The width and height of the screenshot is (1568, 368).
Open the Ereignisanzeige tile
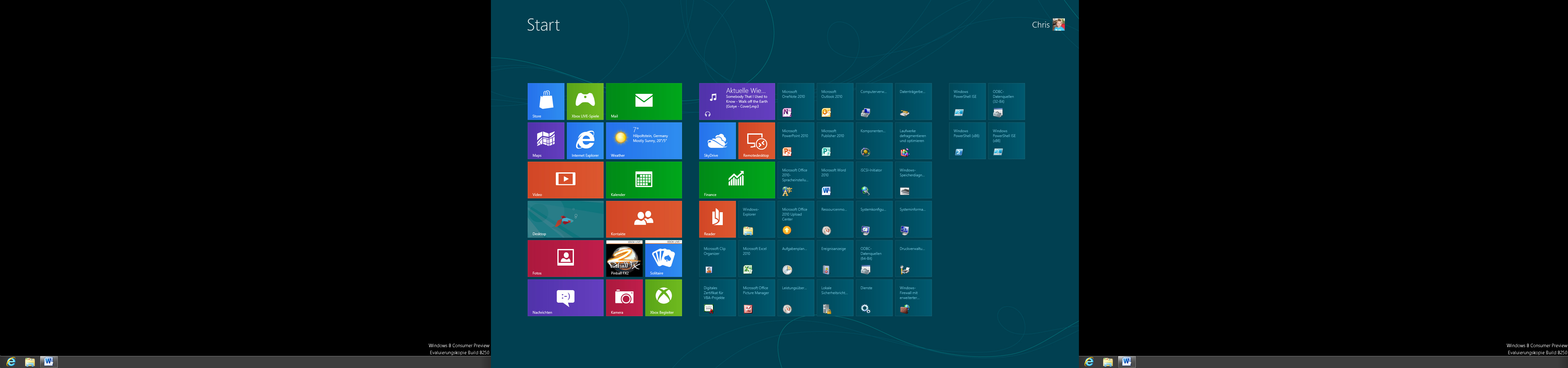click(x=835, y=258)
